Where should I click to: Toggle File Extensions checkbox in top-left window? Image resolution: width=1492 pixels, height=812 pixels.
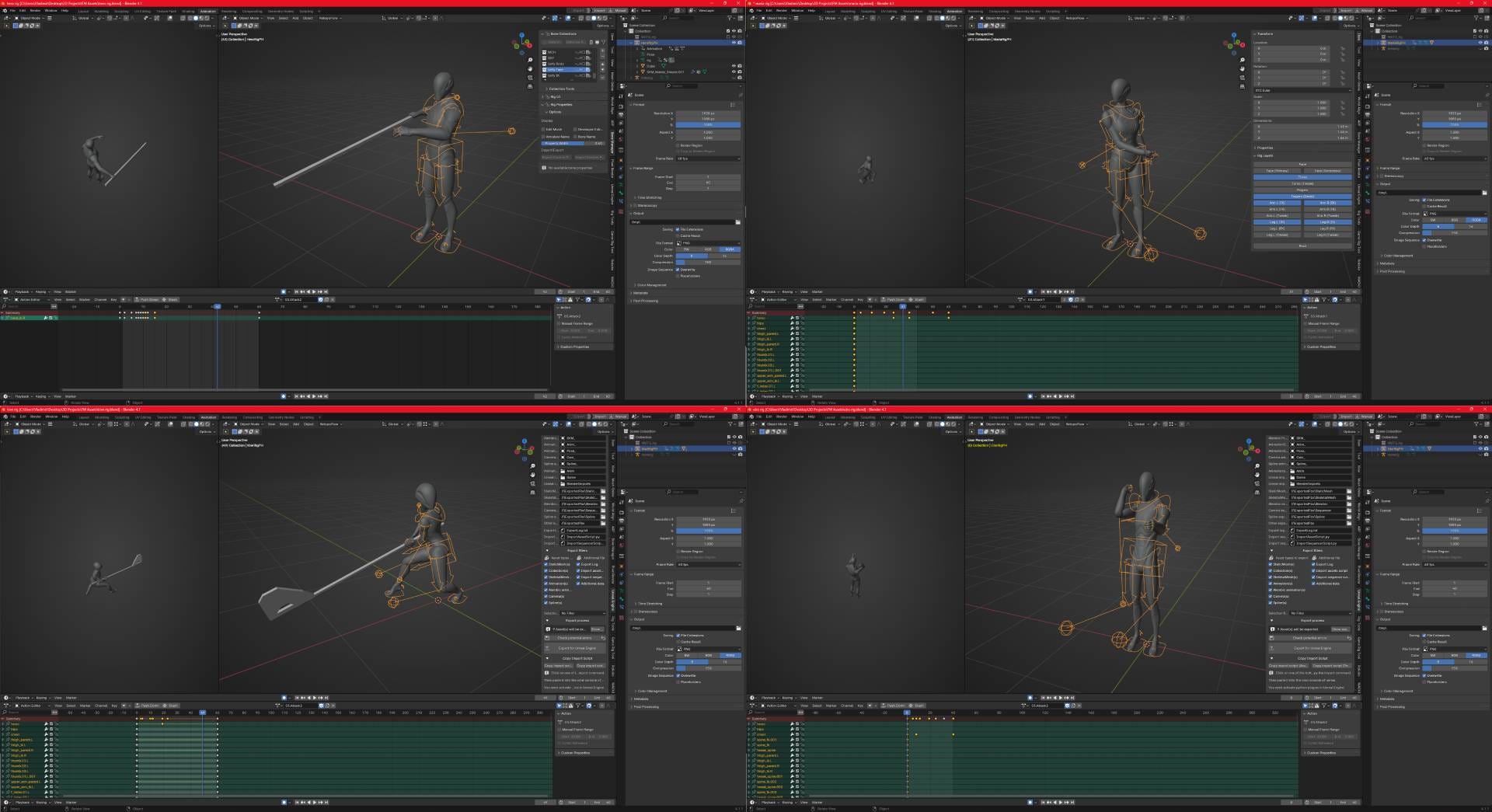click(x=678, y=229)
